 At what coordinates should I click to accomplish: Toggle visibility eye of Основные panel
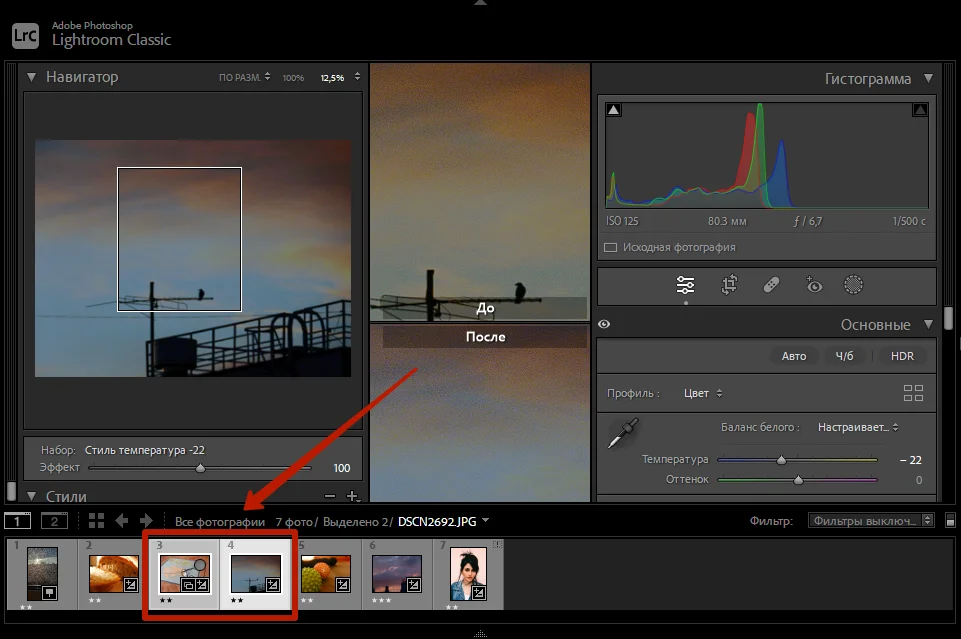pos(605,324)
